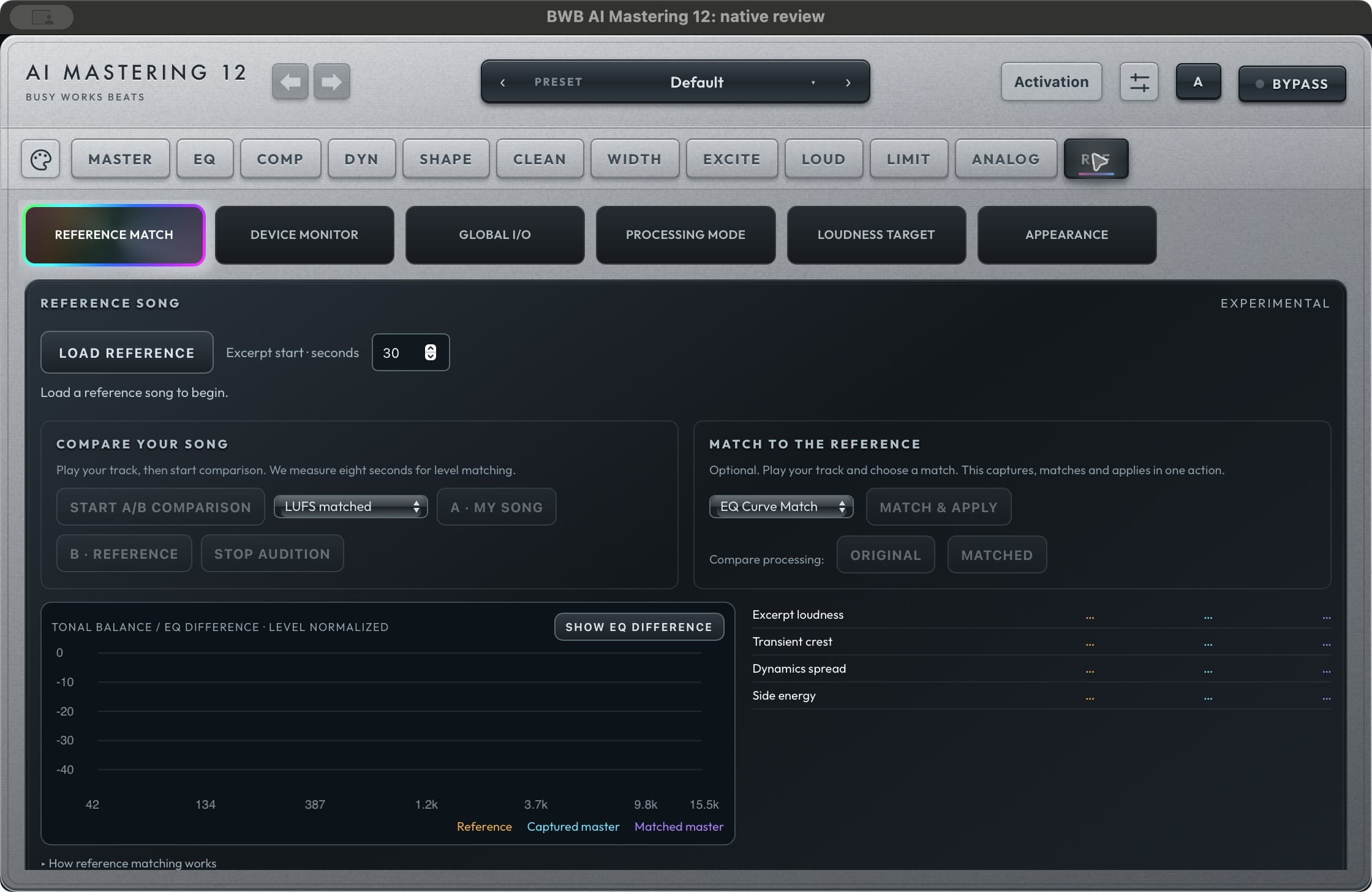The image size is (1372, 892).
Task: Go to the next preset
Action: click(x=848, y=82)
